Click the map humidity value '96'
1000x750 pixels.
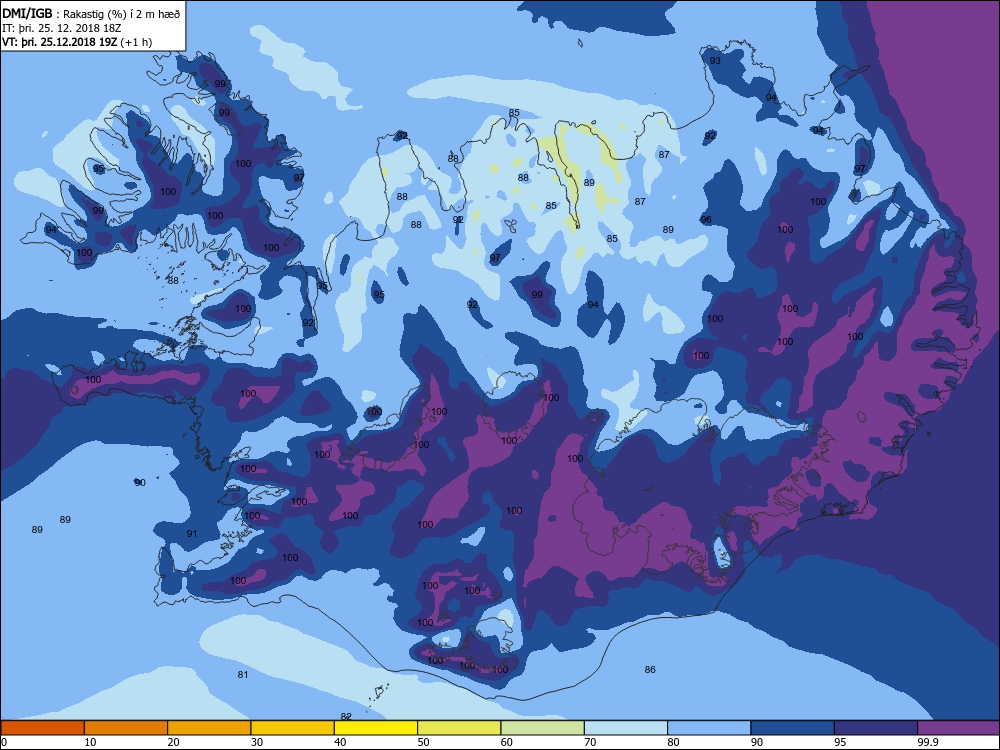click(x=705, y=219)
